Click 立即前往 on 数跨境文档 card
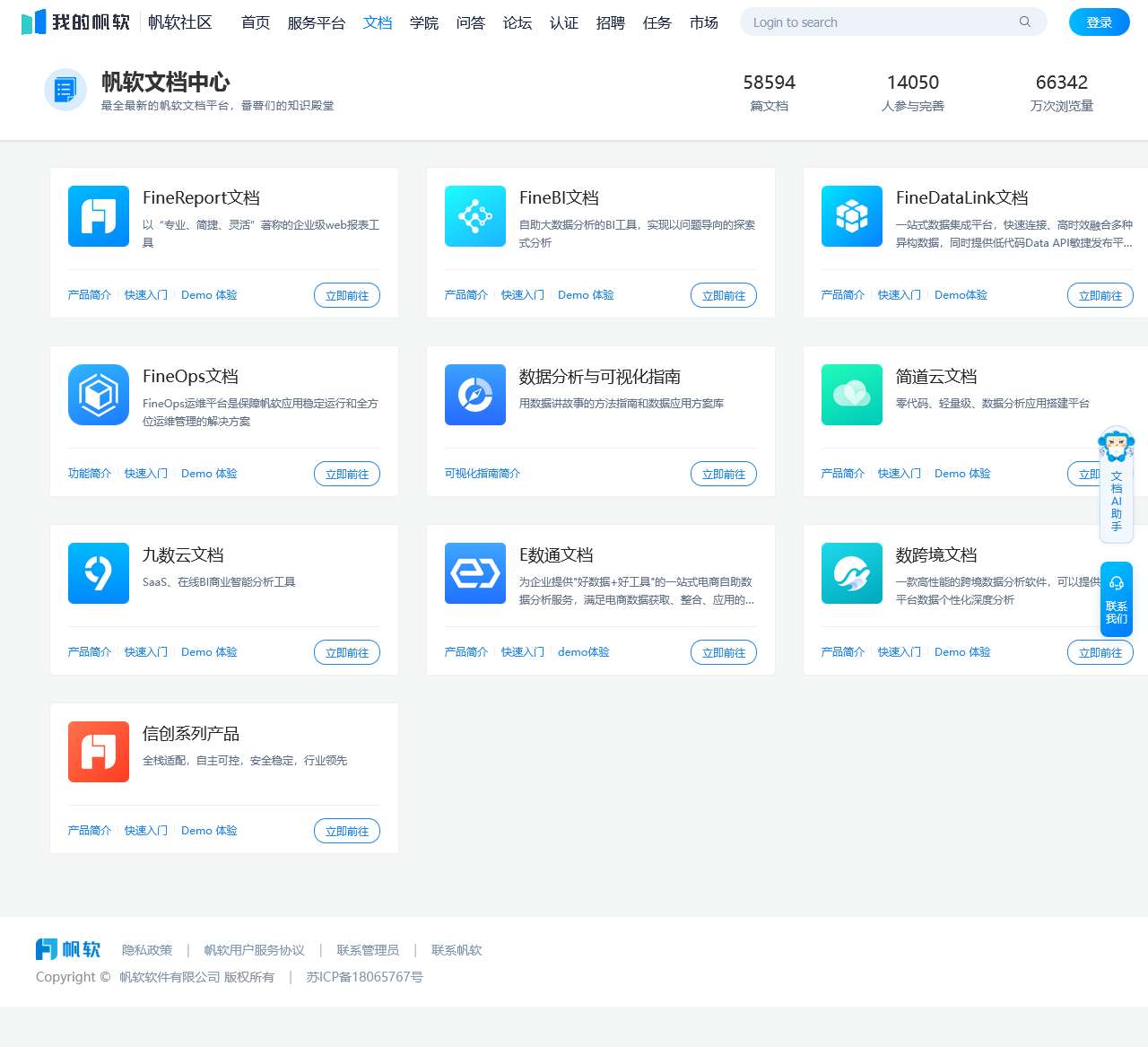The image size is (1148, 1047). coord(1100,652)
